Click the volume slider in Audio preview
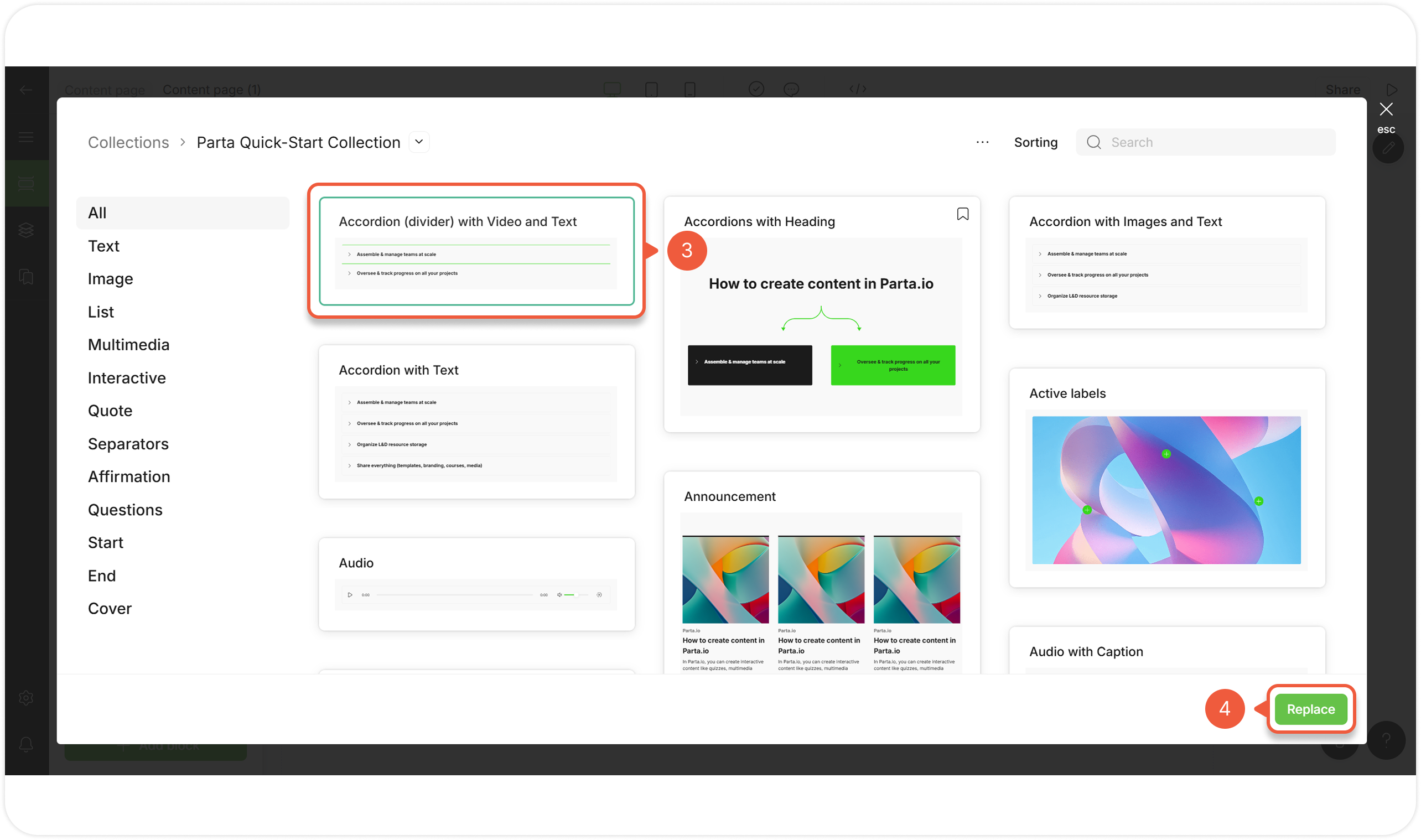This screenshot has height=840, width=1421. [x=576, y=595]
